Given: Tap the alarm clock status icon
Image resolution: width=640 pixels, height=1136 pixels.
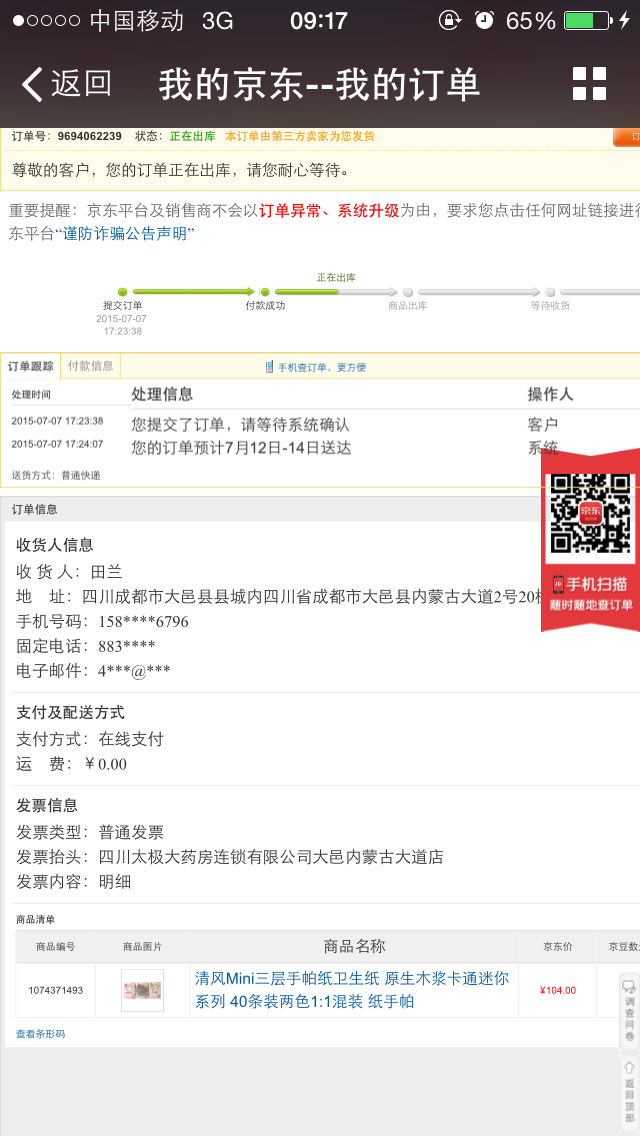Looking at the screenshot, I should click(484, 20).
